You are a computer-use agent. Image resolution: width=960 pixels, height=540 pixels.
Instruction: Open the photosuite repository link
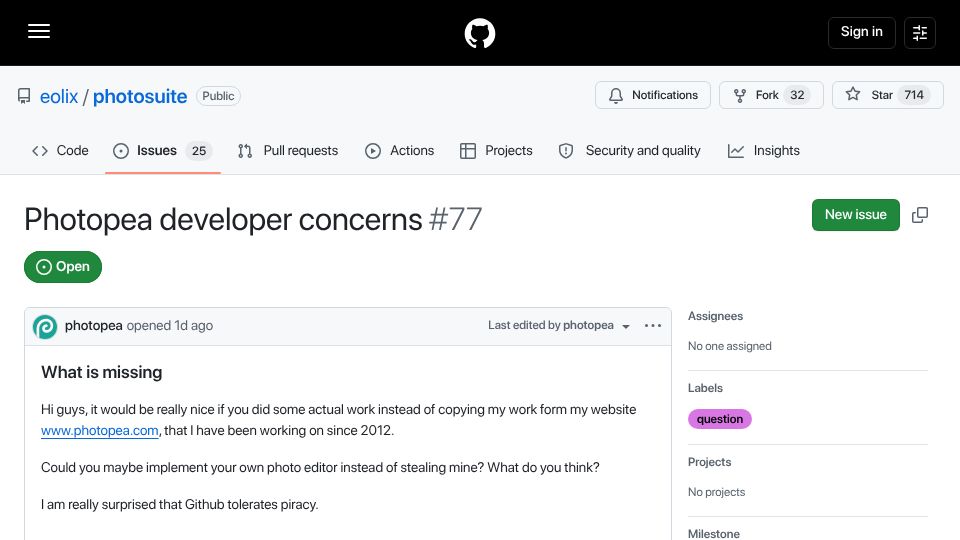click(x=140, y=96)
